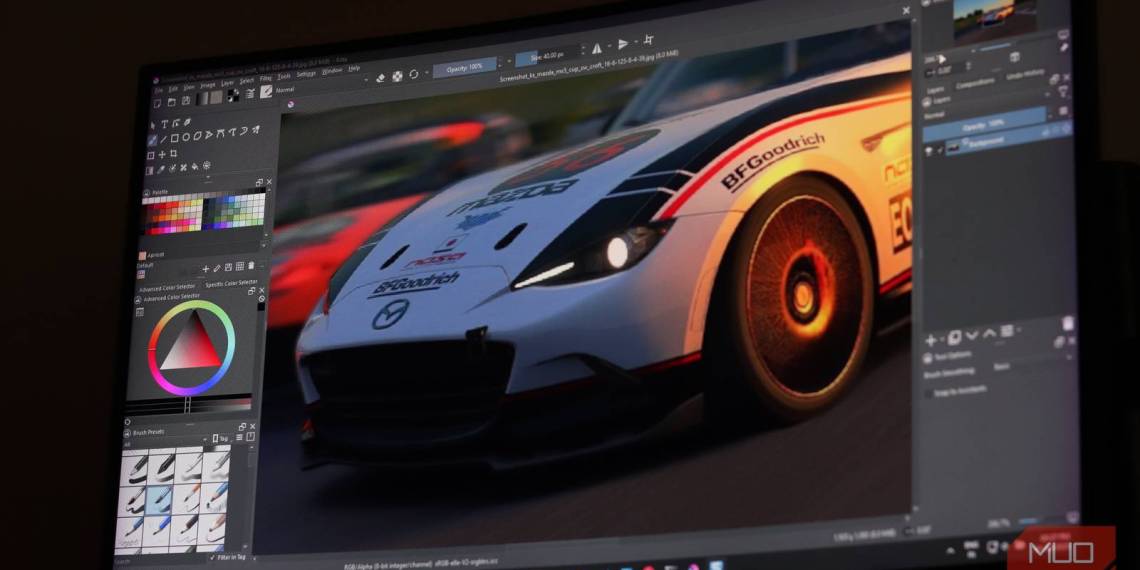Select the shape Select arrow tool
The image size is (1140, 570).
(153, 125)
